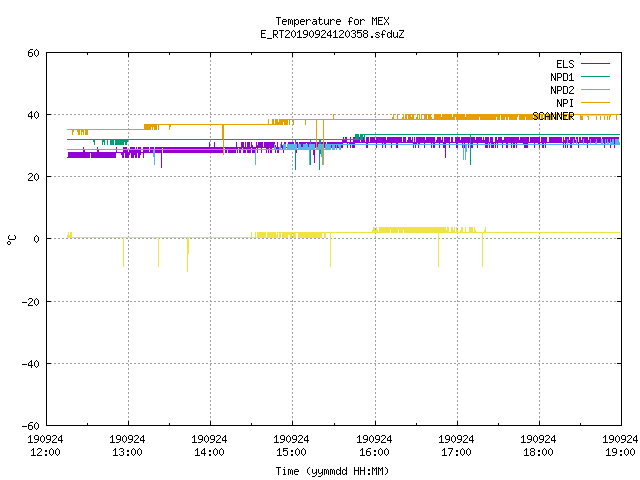The image size is (640, 480).
Task: Click the orange NPI legend line sample
Action: pyautogui.click(x=595, y=103)
